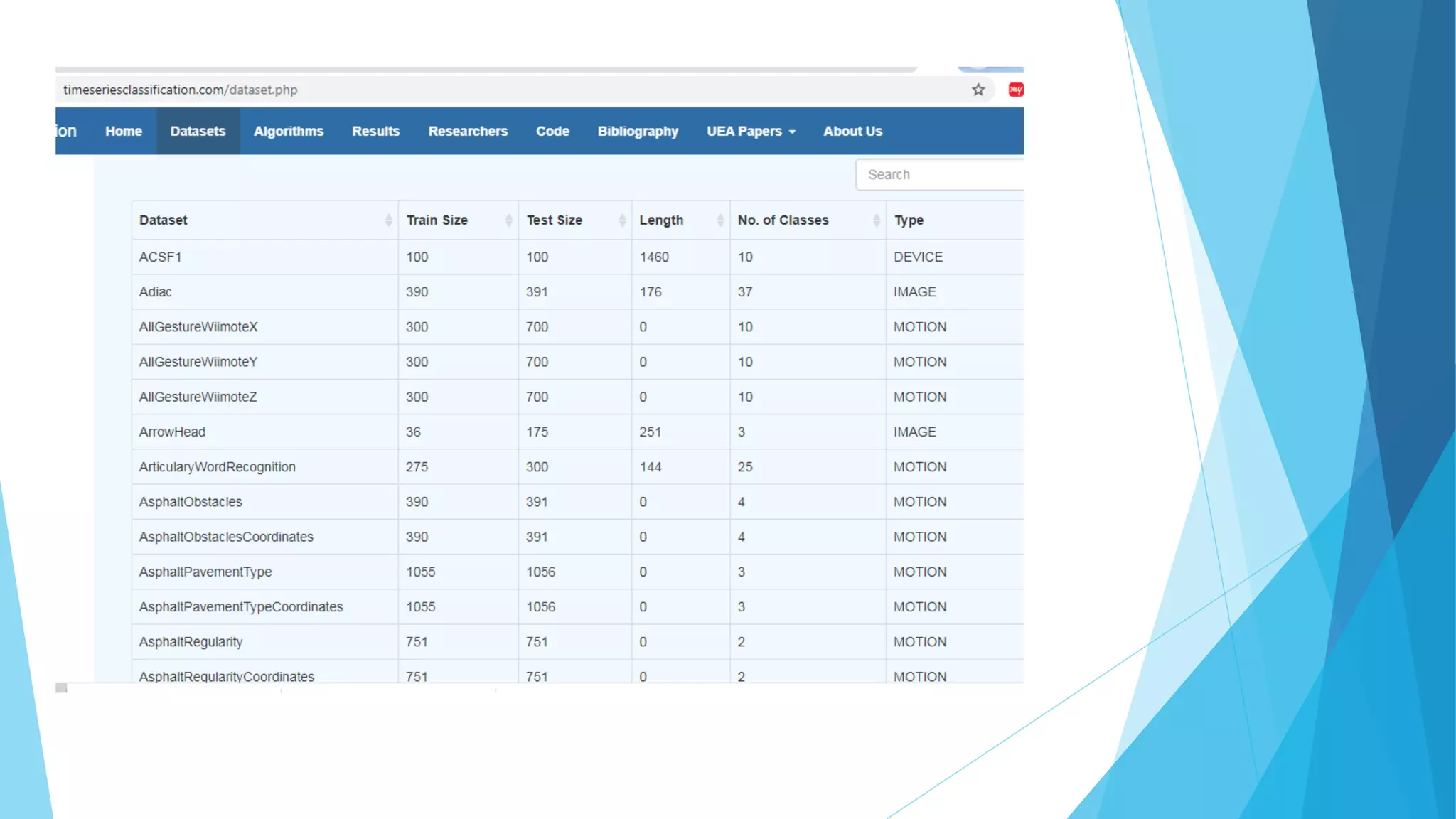Image resolution: width=1456 pixels, height=819 pixels.
Task: Select the ACSF1 dataset row
Action: (161, 257)
